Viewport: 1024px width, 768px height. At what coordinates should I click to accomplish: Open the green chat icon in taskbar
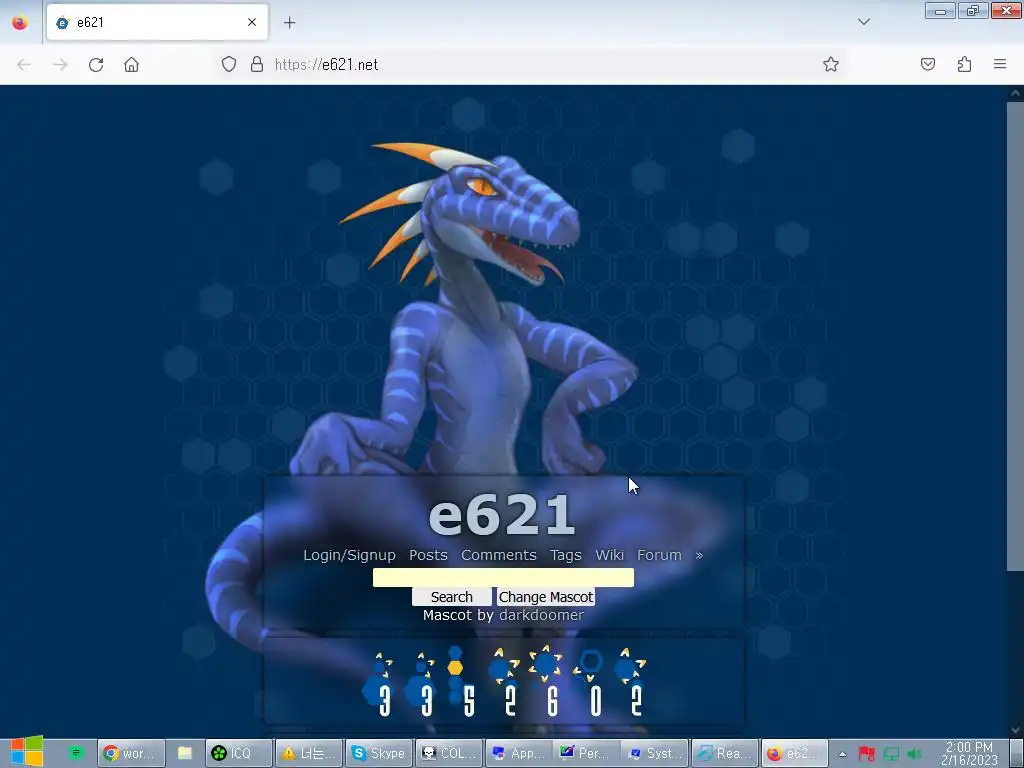click(76, 753)
